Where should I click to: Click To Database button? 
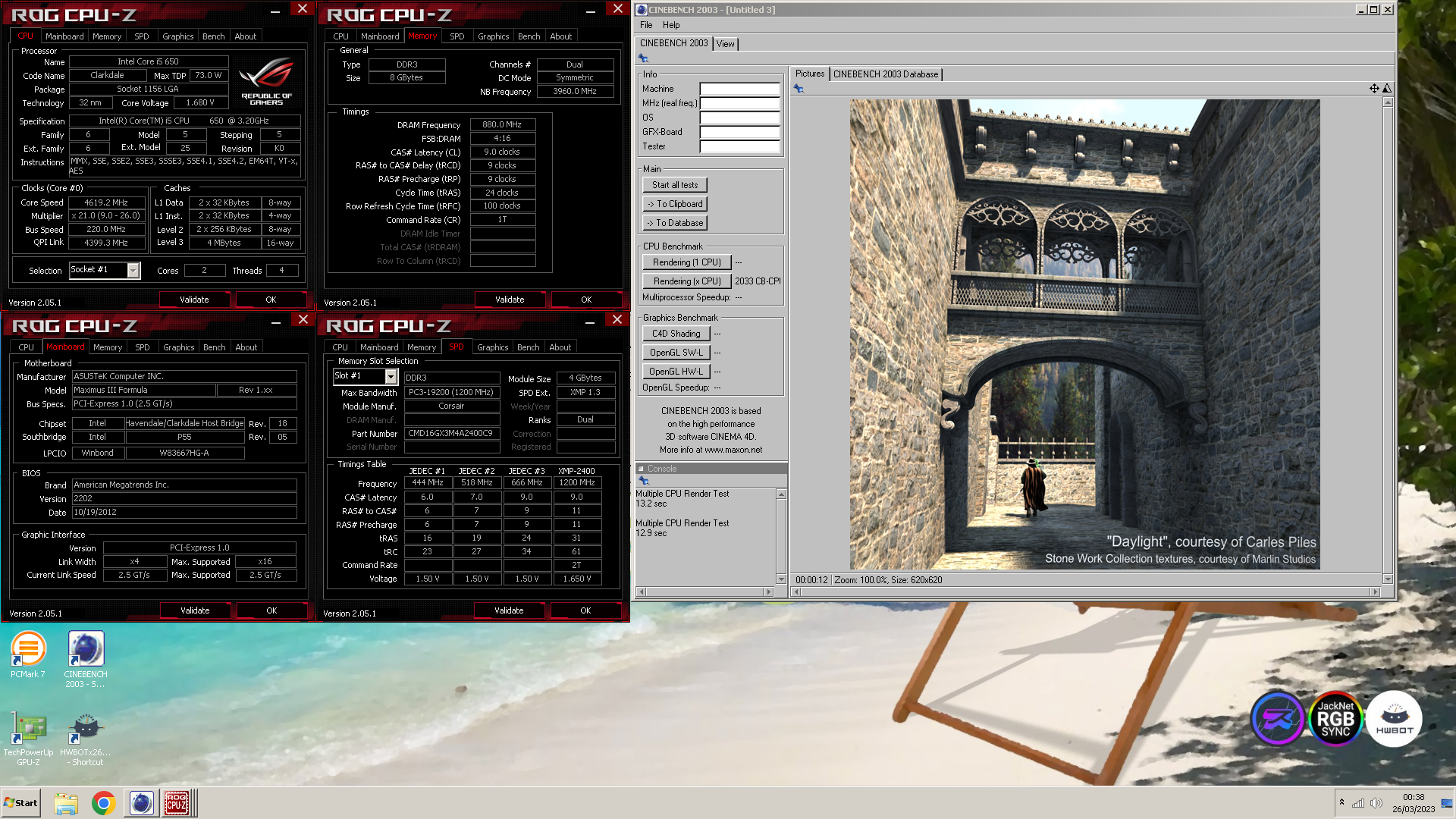click(675, 223)
